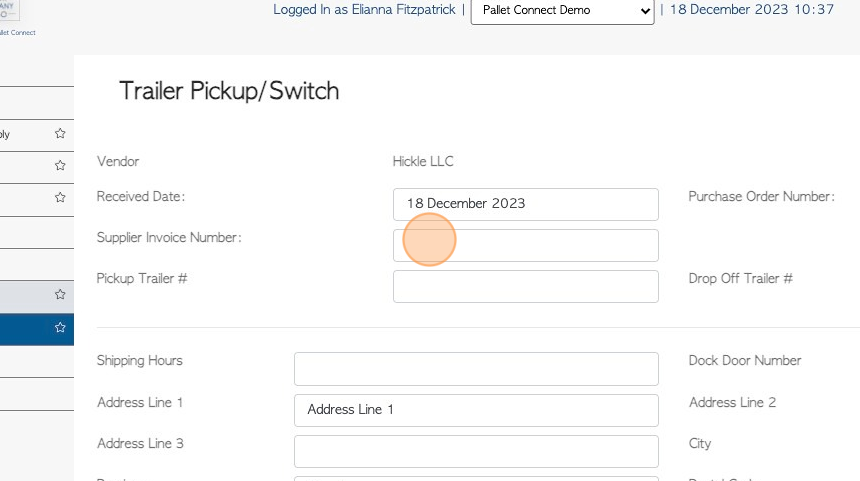Click the star in the blue highlighted sidebar row
860x481 pixels.
60,327
